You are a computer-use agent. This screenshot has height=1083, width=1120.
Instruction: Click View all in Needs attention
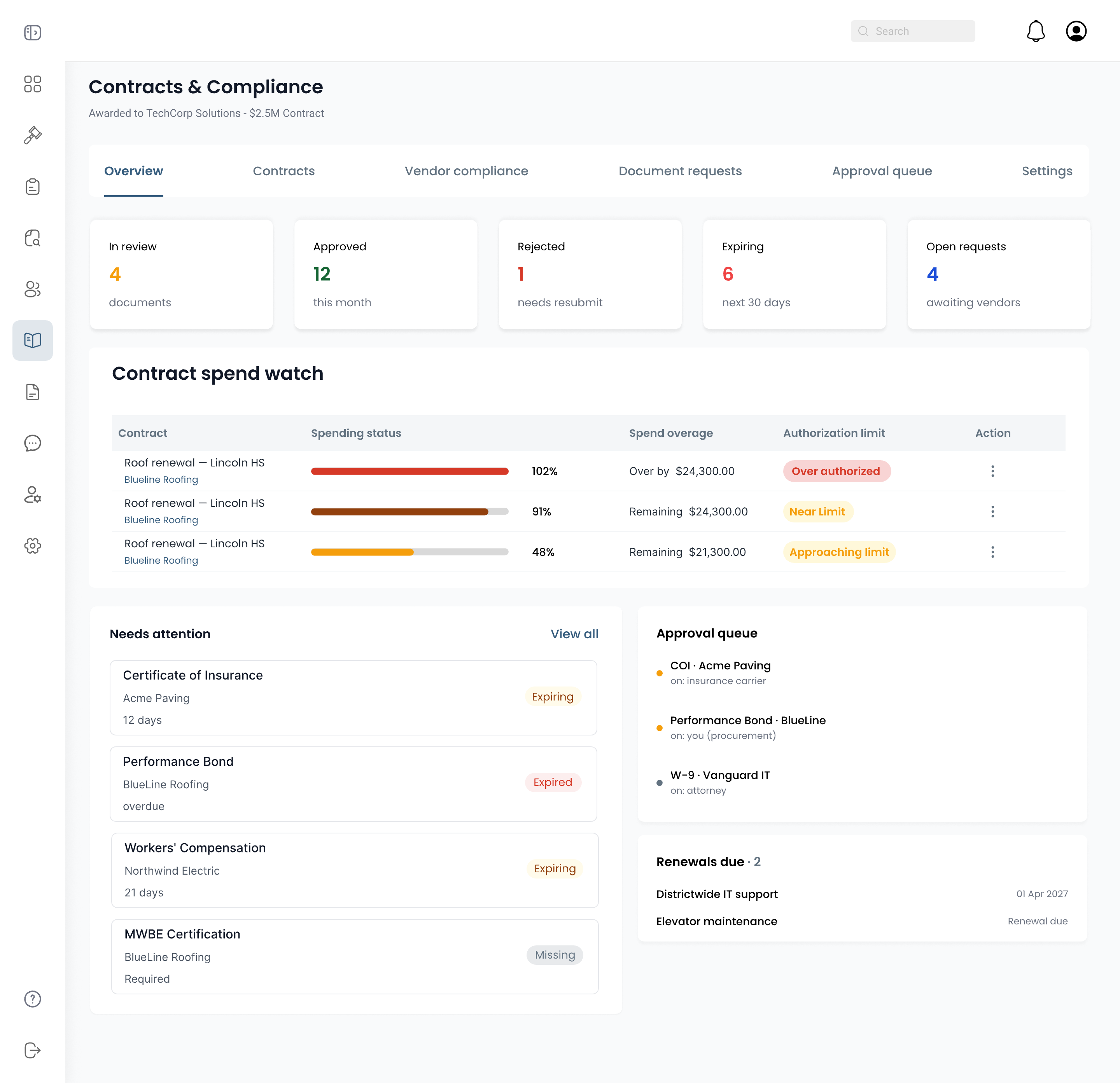pyautogui.click(x=574, y=634)
